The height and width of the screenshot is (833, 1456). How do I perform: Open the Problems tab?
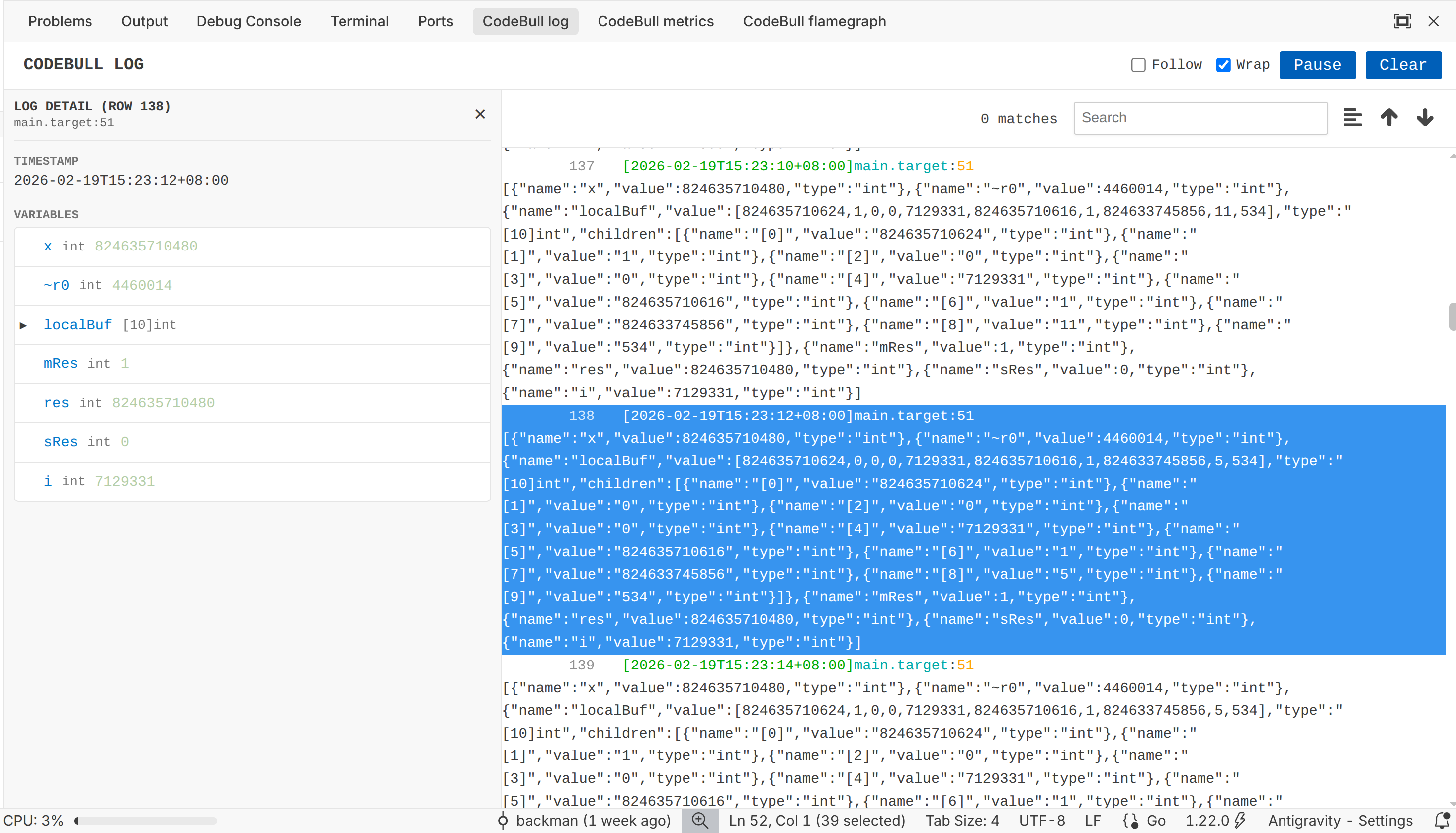tap(60, 21)
